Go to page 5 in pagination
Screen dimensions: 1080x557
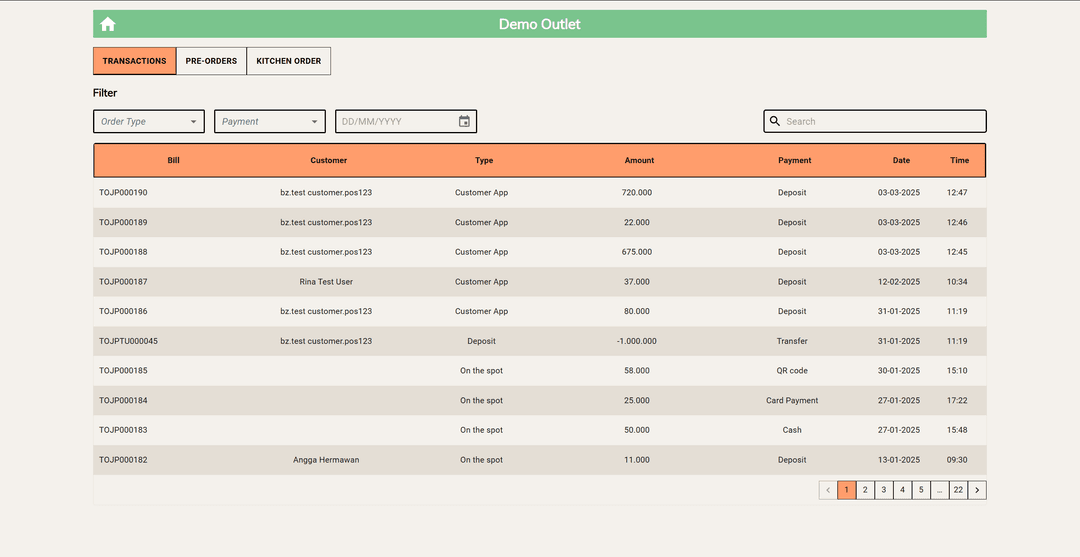pyautogui.click(x=921, y=490)
